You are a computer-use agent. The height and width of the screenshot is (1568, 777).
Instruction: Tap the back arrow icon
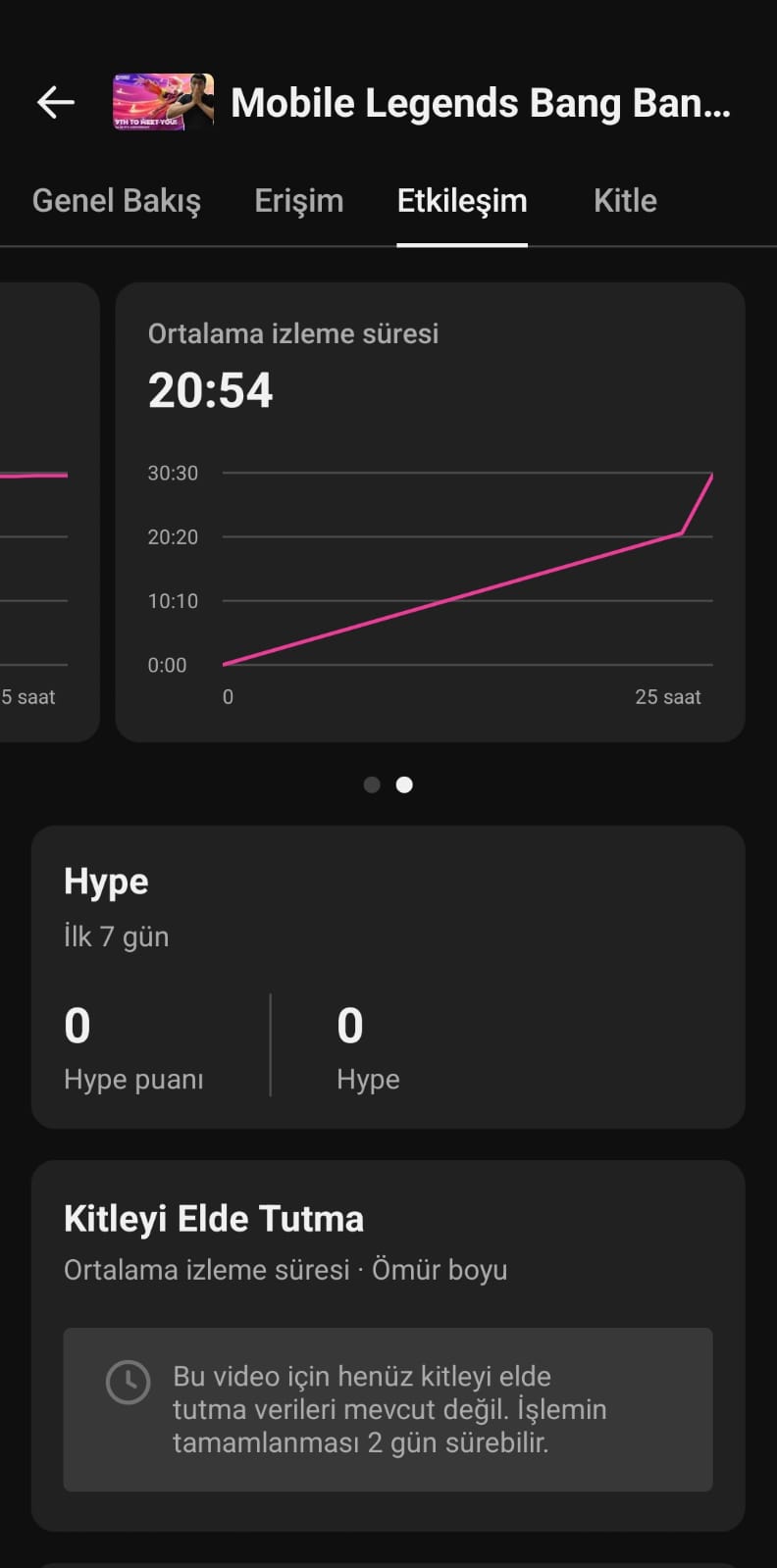tap(56, 102)
